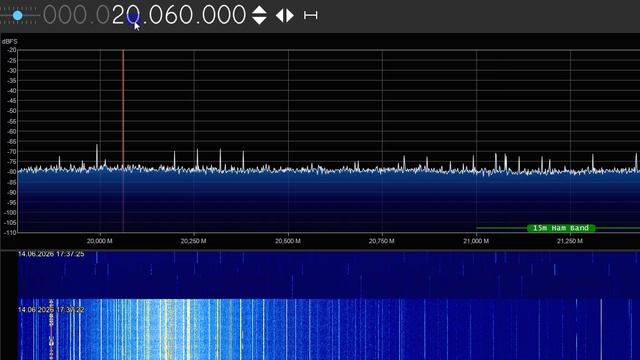Click the dBFS axis unit label
This screenshot has height=360, width=640.
click(10, 42)
